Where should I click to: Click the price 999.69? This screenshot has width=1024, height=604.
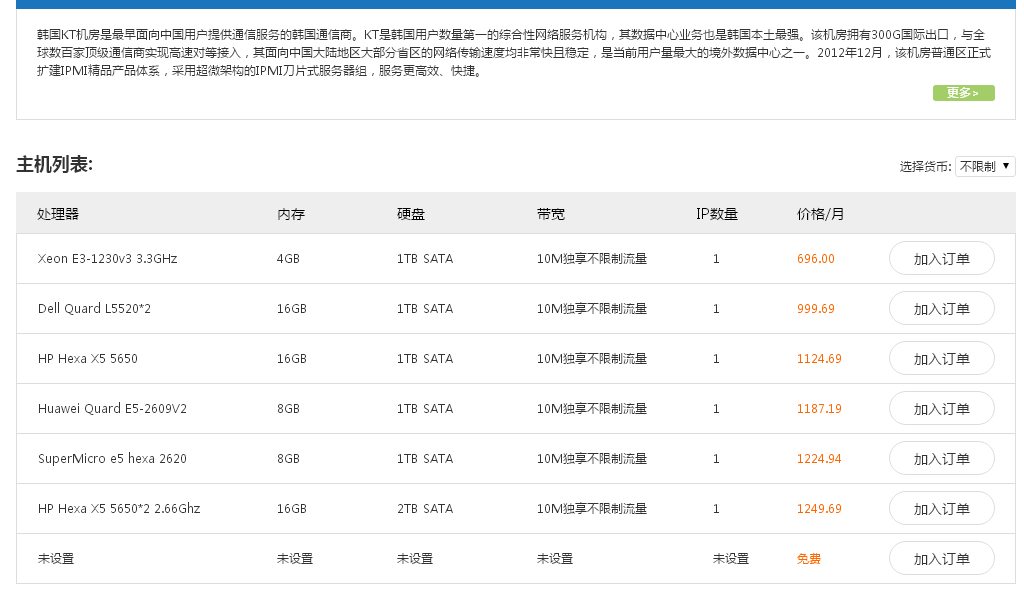pos(816,309)
